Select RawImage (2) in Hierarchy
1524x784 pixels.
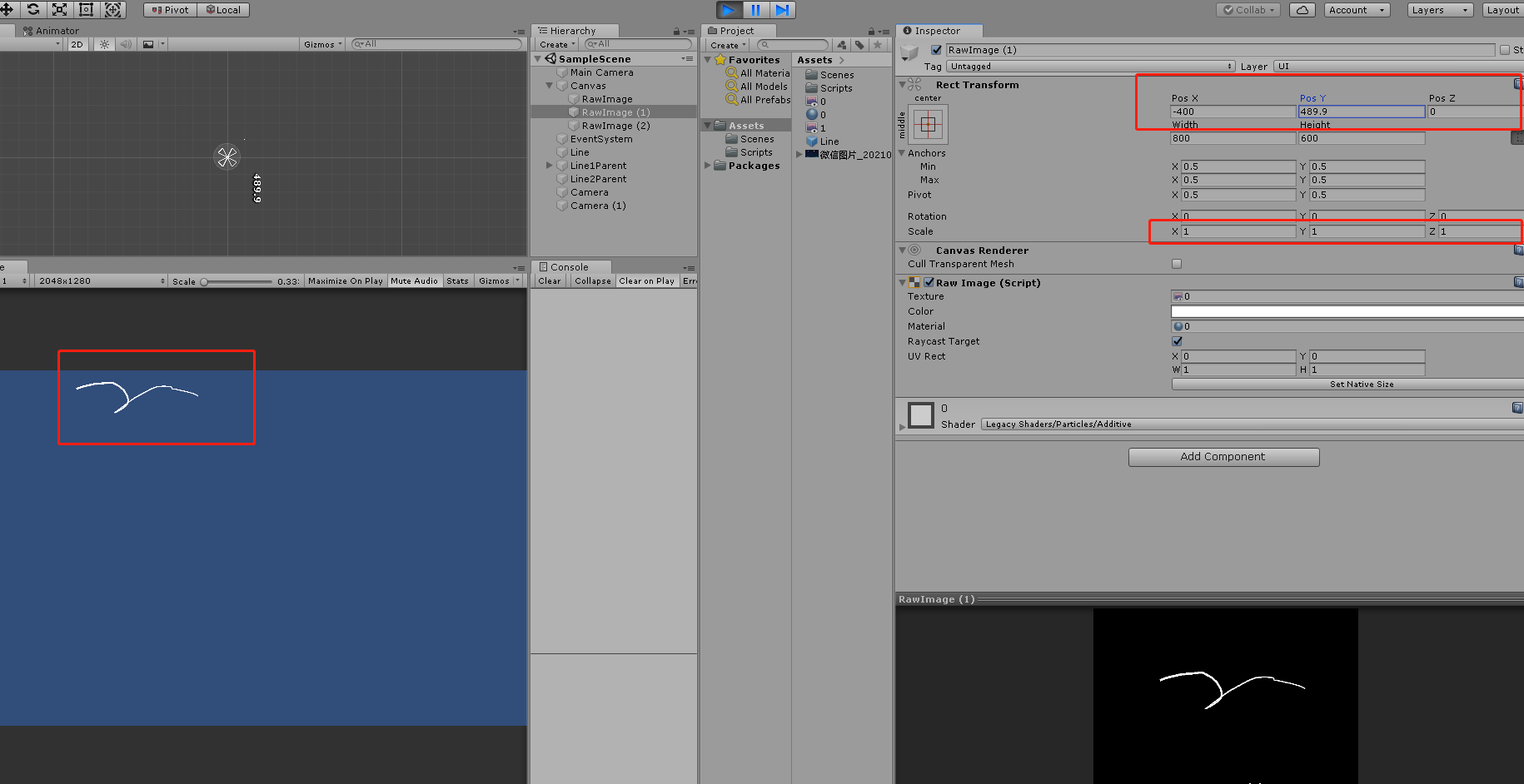point(615,126)
